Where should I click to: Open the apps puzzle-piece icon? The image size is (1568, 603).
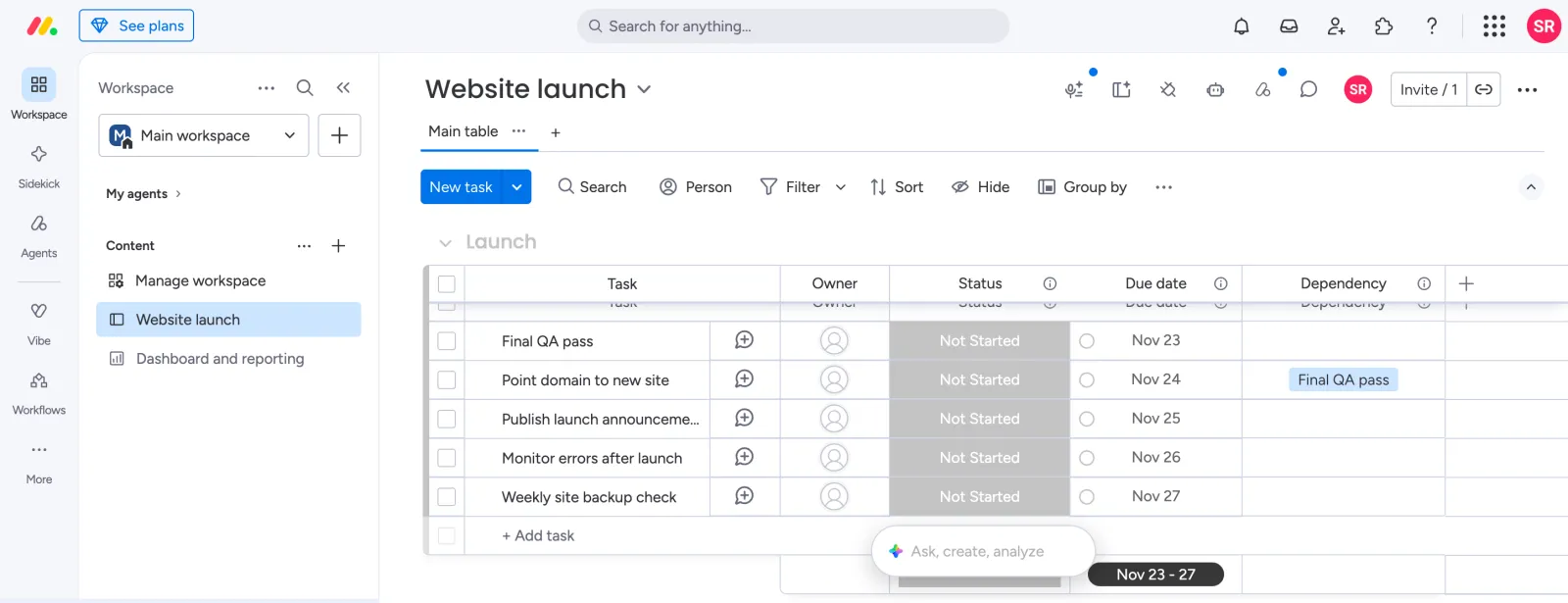(x=1384, y=26)
